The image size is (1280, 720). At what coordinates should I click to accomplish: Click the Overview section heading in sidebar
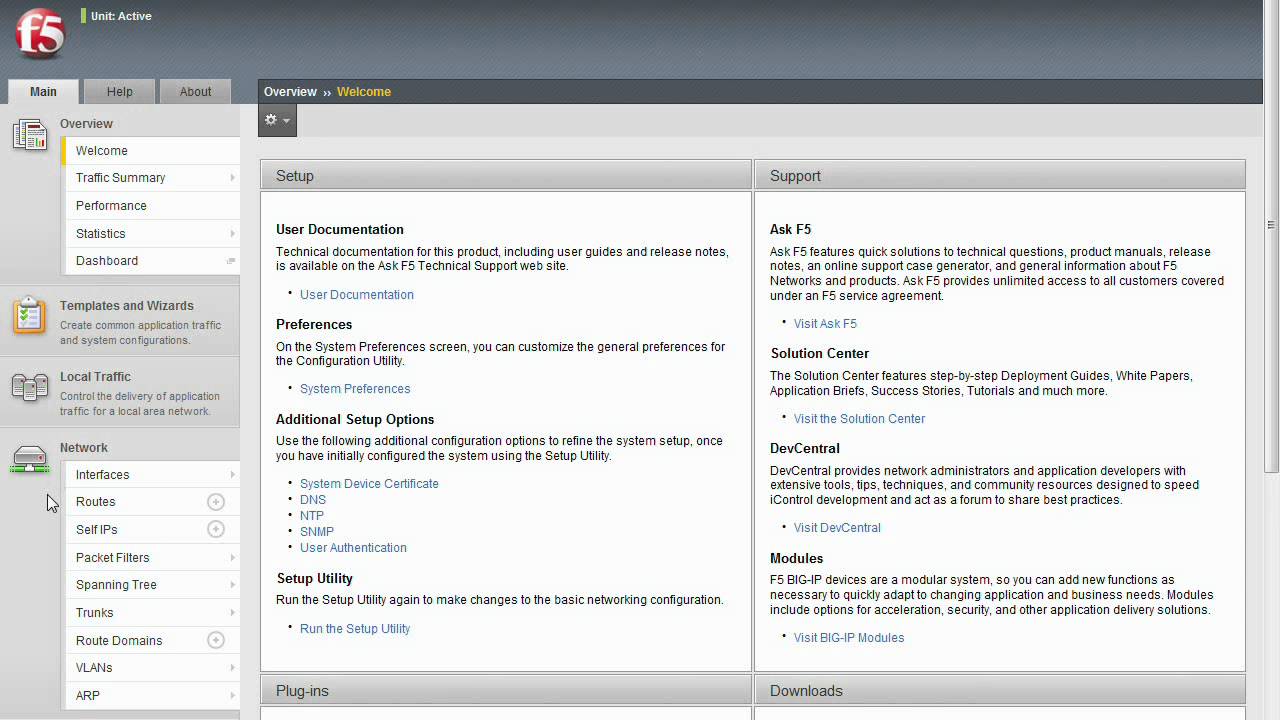click(86, 124)
